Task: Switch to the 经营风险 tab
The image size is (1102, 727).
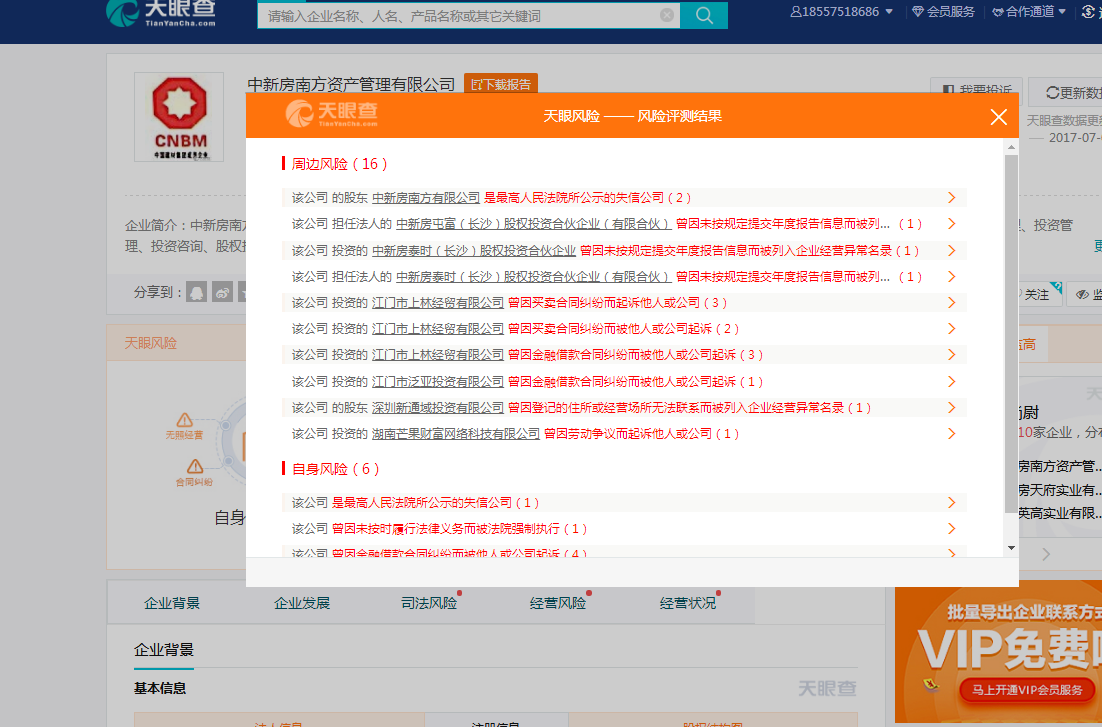Action: 558,603
